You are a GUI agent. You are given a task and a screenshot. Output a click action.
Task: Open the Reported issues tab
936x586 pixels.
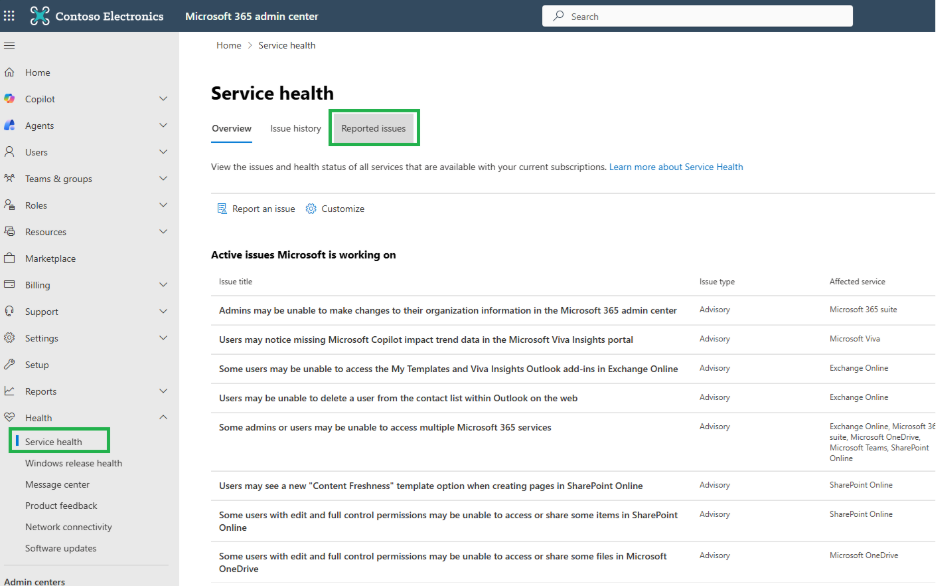click(374, 128)
